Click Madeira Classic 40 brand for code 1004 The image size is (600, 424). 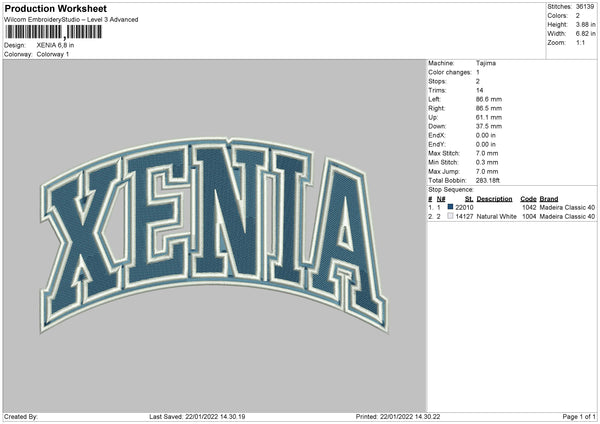click(x=567, y=217)
